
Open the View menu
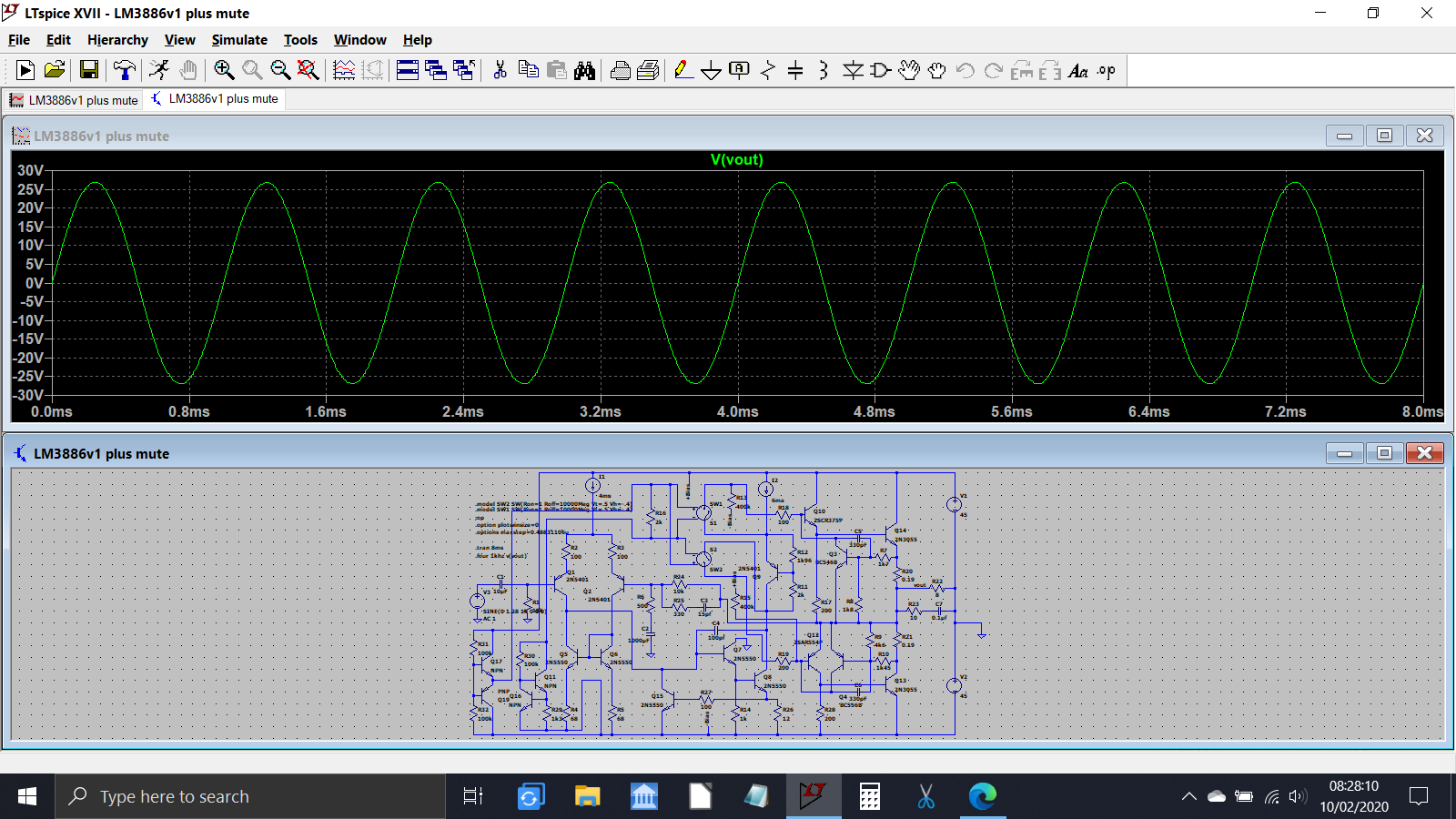(x=179, y=40)
